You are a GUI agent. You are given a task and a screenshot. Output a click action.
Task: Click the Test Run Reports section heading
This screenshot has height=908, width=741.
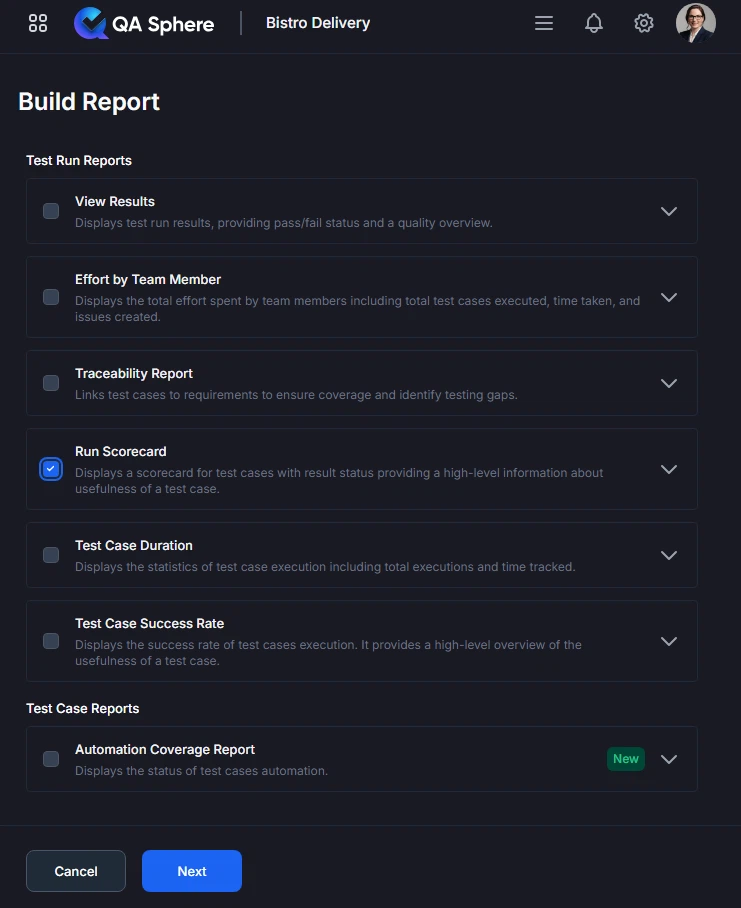click(x=79, y=160)
